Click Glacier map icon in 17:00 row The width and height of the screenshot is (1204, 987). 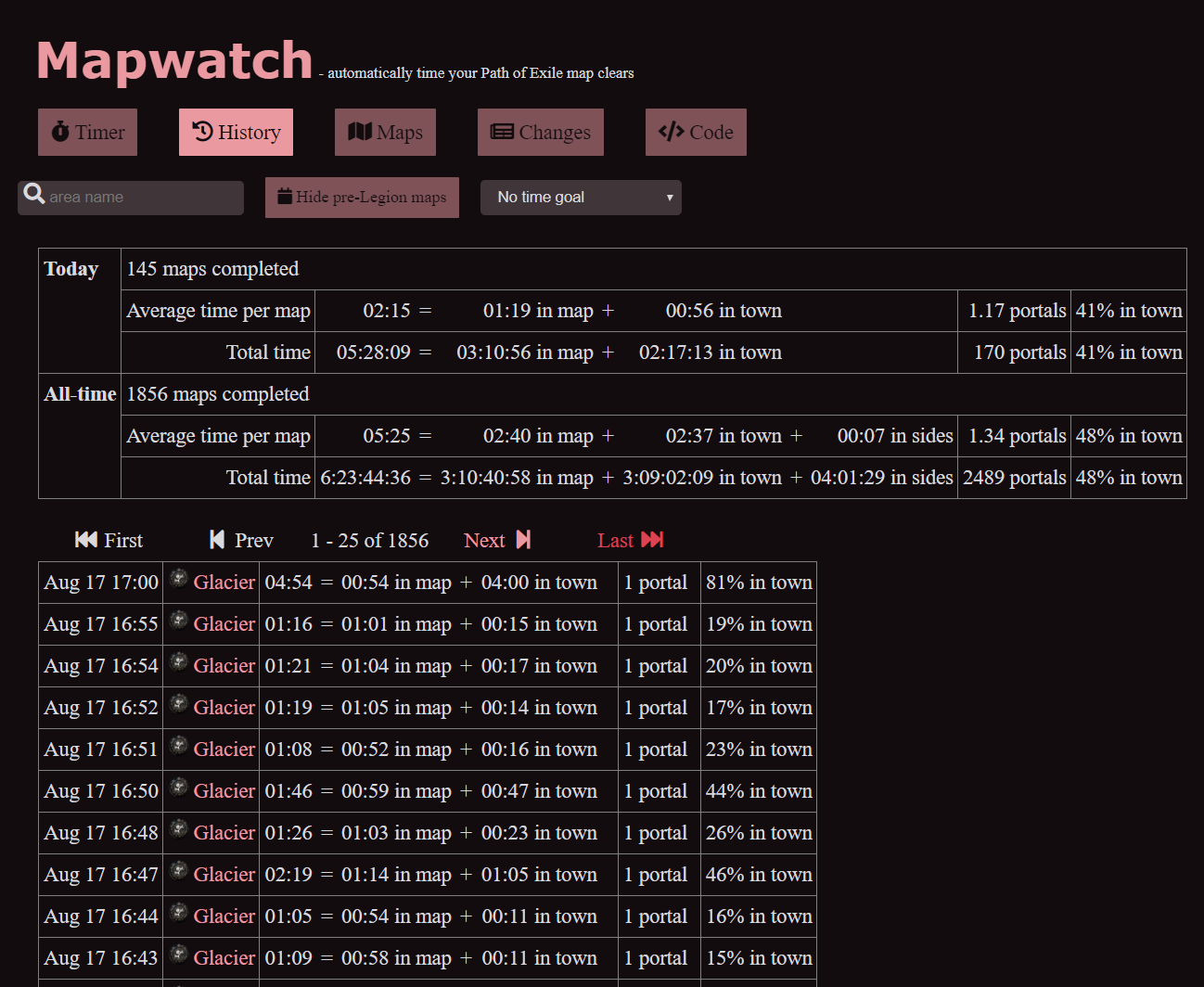click(x=179, y=578)
